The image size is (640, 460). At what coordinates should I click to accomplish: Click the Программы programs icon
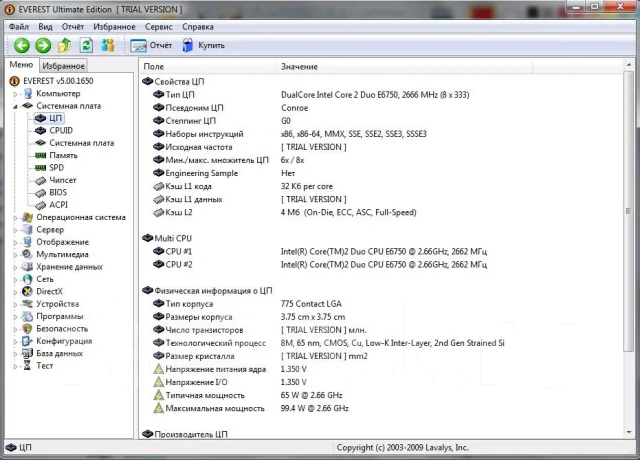[27, 316]
